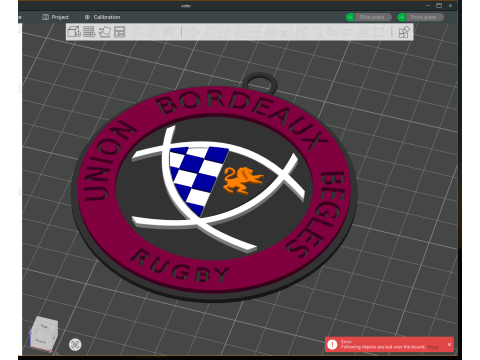Open the Calibration tab
The height and width of the screenshot is (360, 480).
(x=102, y=17)
